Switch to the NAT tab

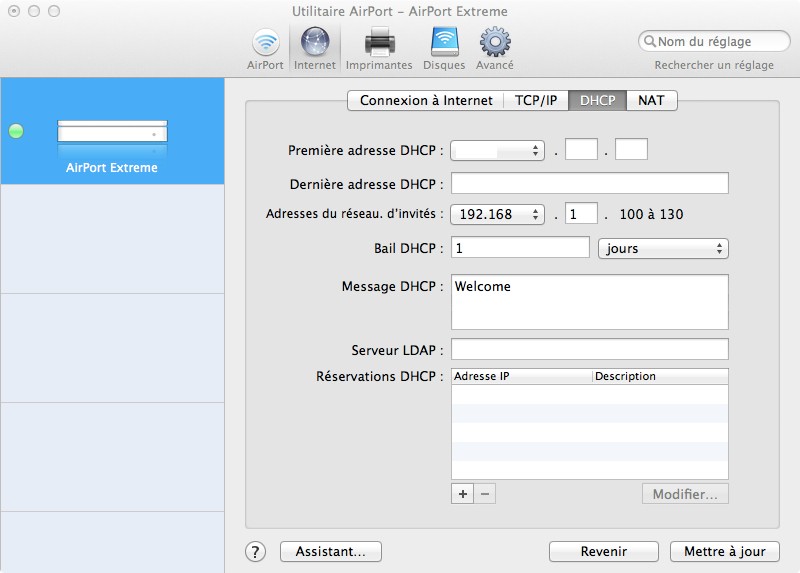coord(651,100)
